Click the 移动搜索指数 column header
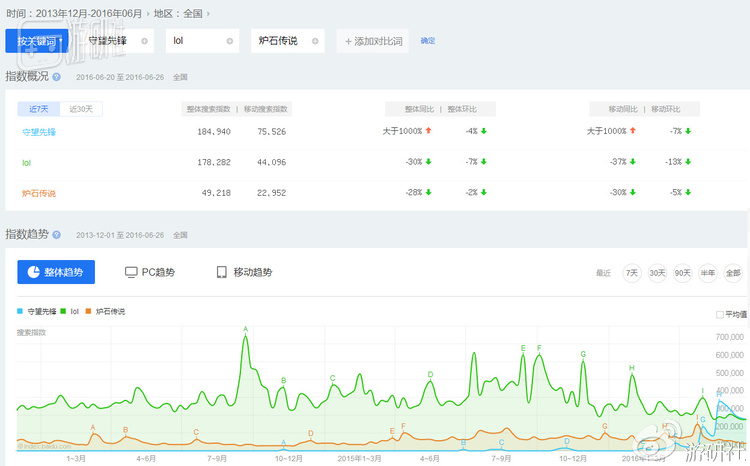Screen dimensions: 750x466 tap(265, 110)
